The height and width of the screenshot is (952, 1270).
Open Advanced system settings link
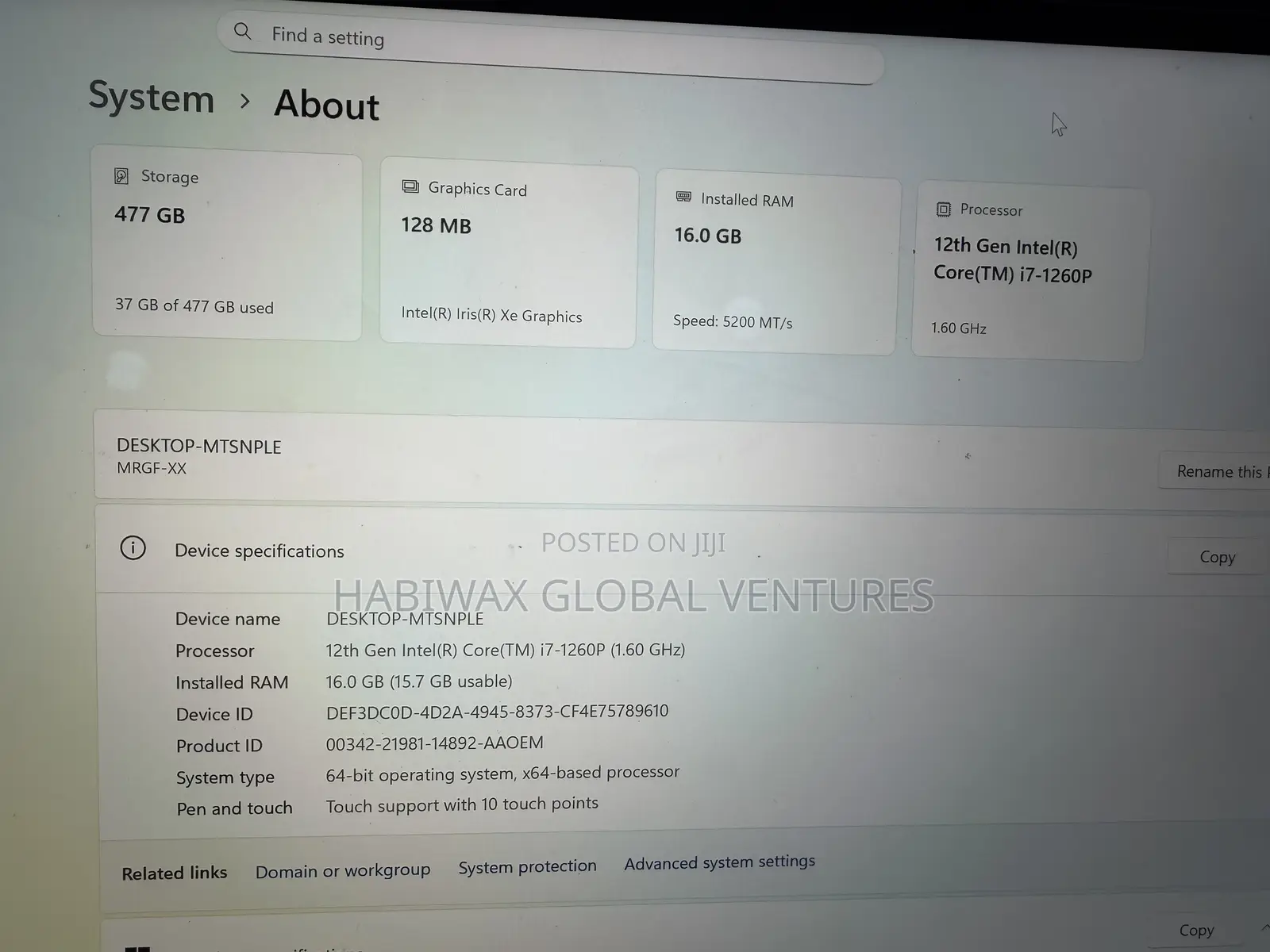[719, 862]
